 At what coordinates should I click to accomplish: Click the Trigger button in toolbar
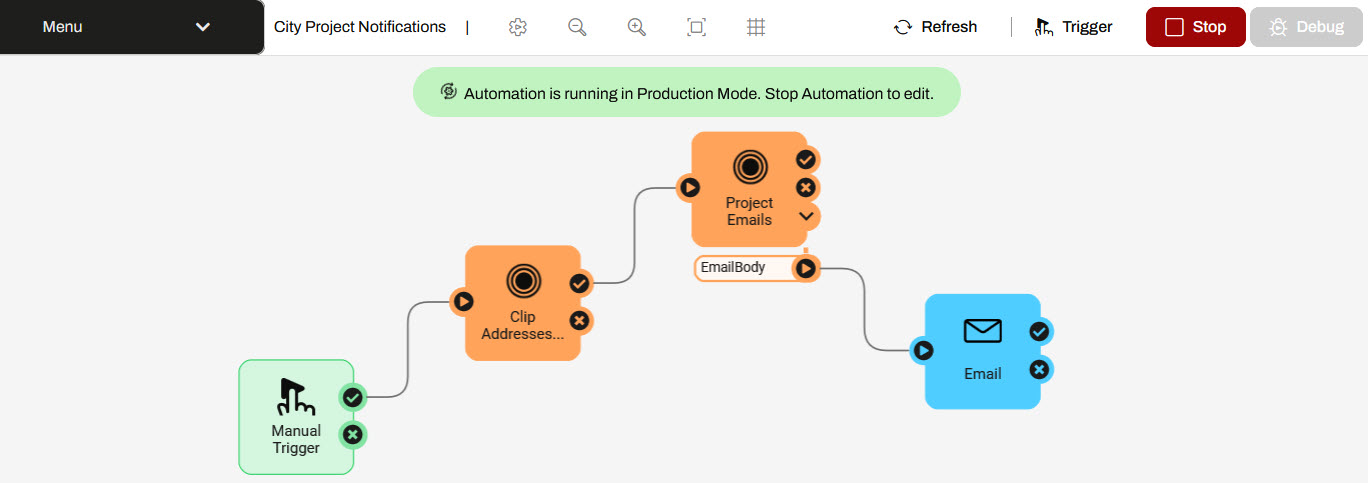tap(1074, 27)
